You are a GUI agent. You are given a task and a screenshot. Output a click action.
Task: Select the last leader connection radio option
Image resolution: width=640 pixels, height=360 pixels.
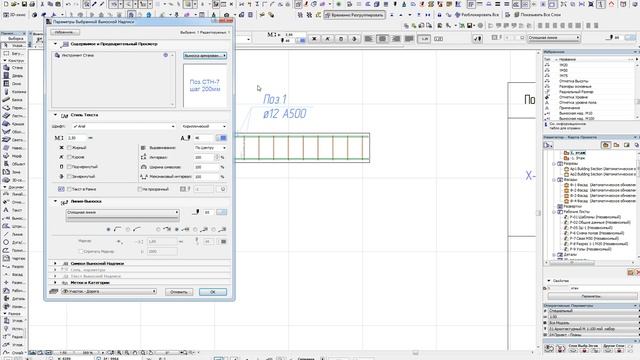[214, 230]
